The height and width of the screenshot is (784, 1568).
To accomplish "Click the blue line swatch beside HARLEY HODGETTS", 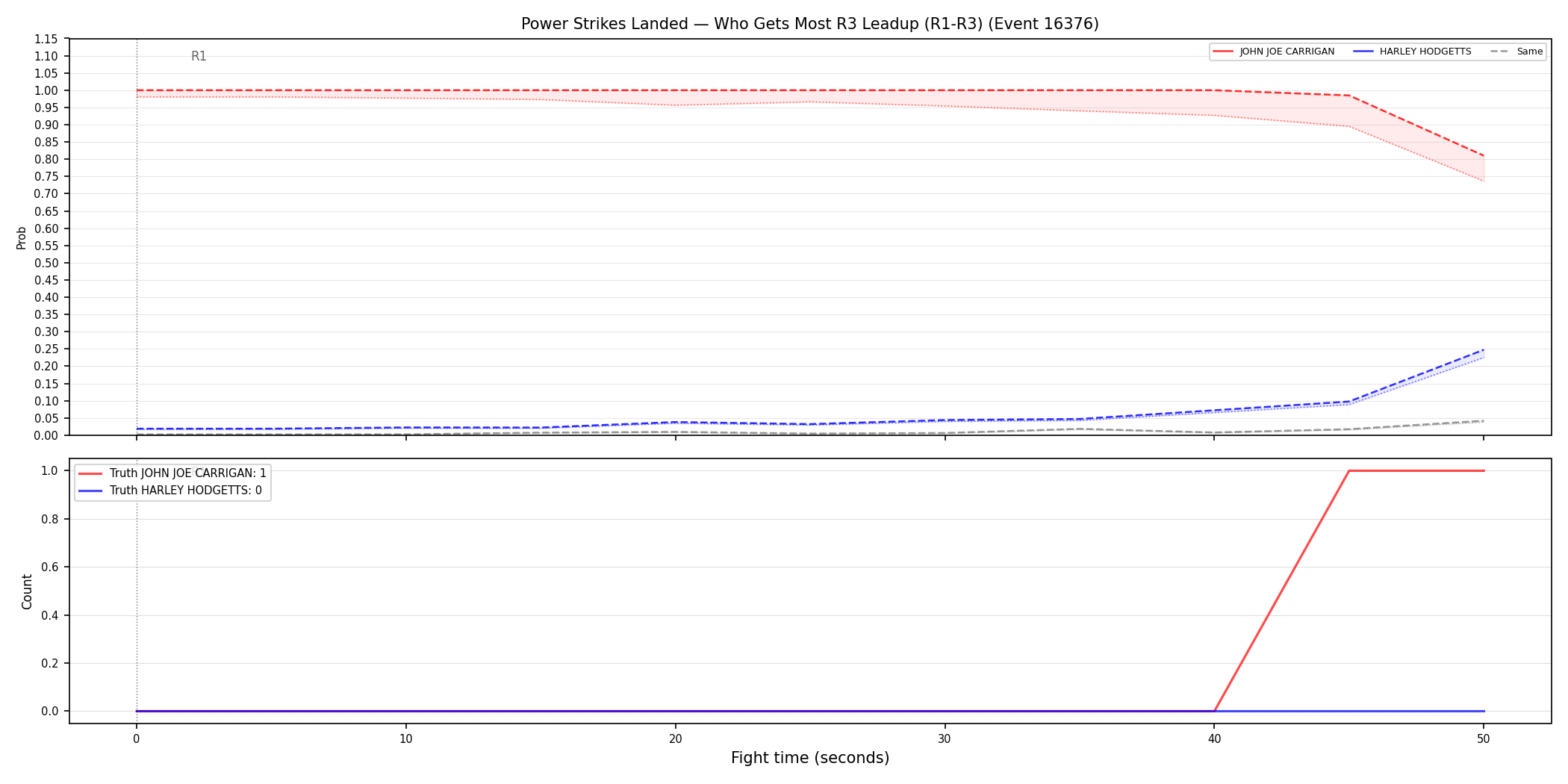I will 1363,52.
